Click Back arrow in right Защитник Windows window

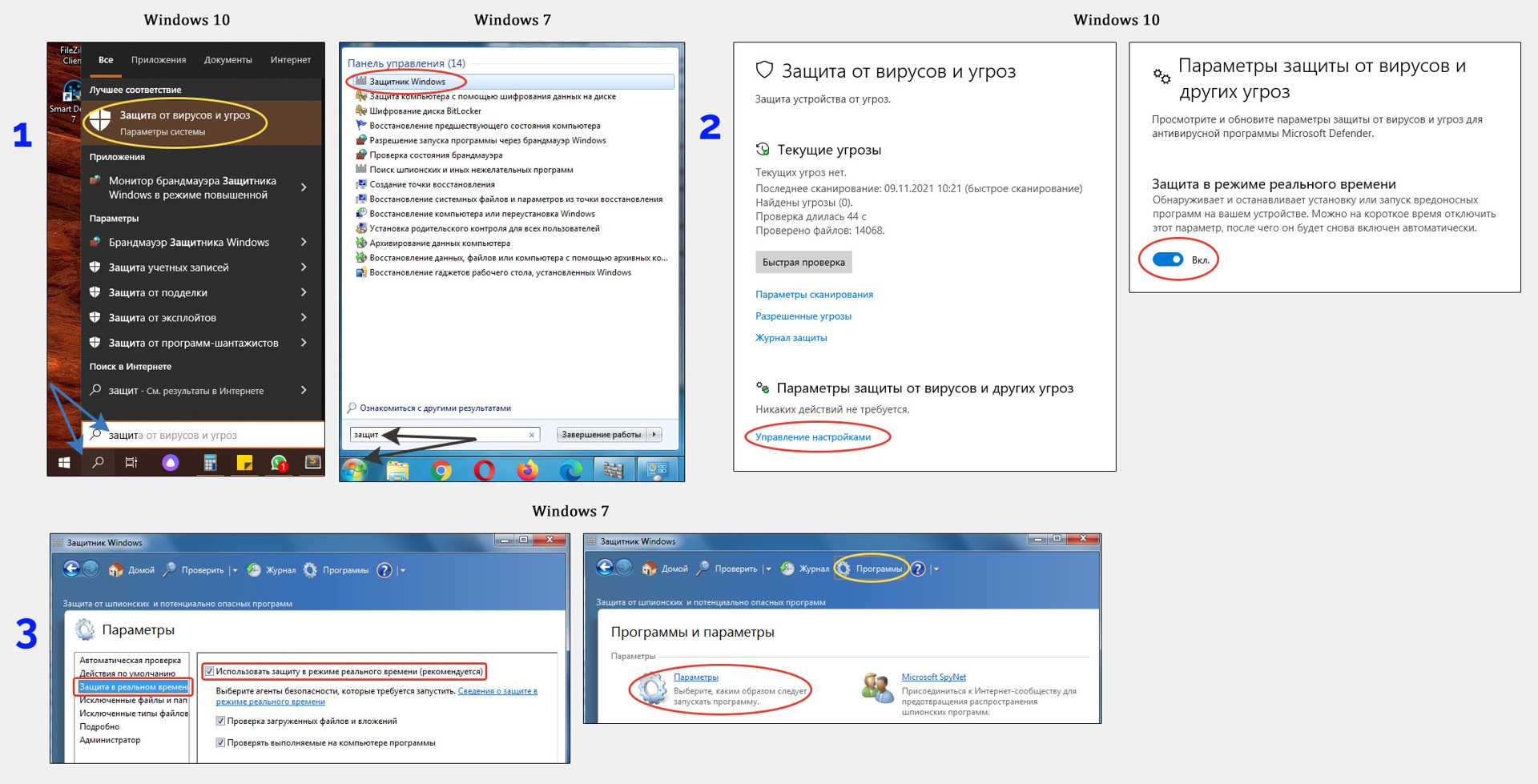coord(605,568)
